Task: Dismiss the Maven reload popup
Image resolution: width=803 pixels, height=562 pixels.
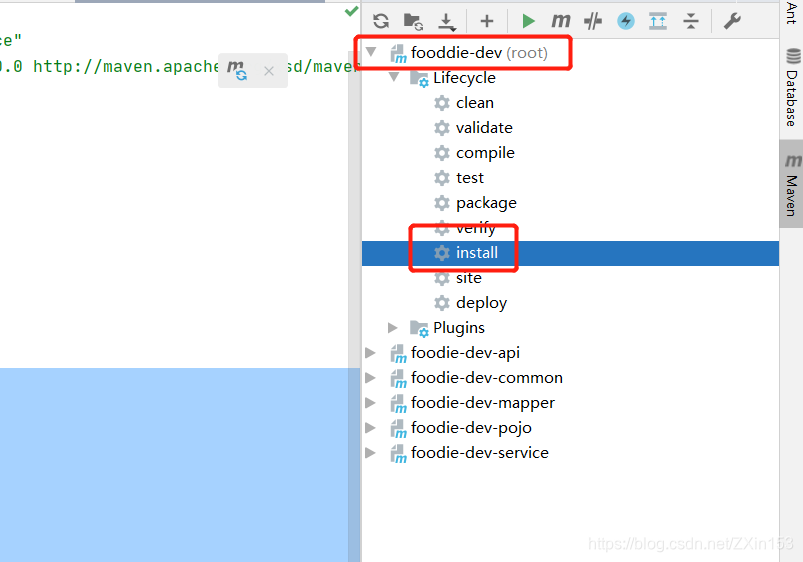Action: click(269, 71)
